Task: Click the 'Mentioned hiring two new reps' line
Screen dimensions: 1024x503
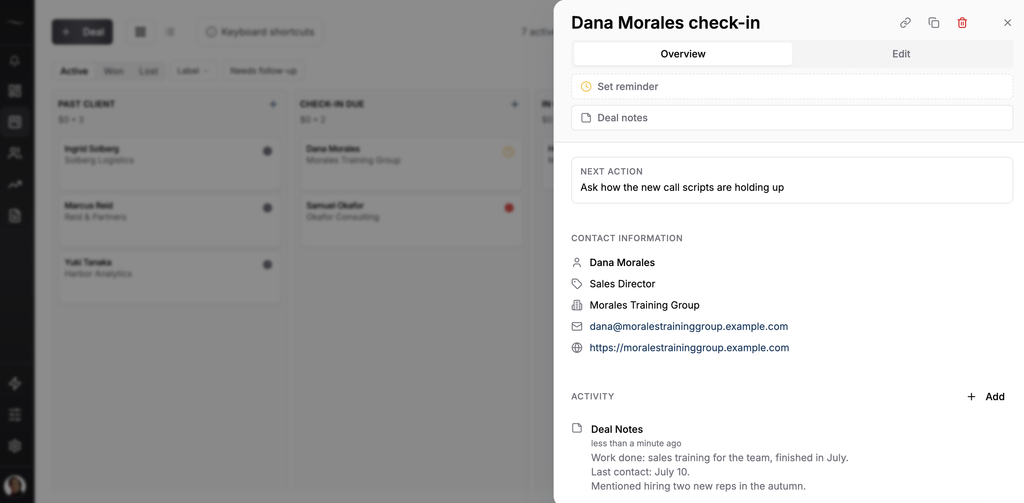Action: 698,486
